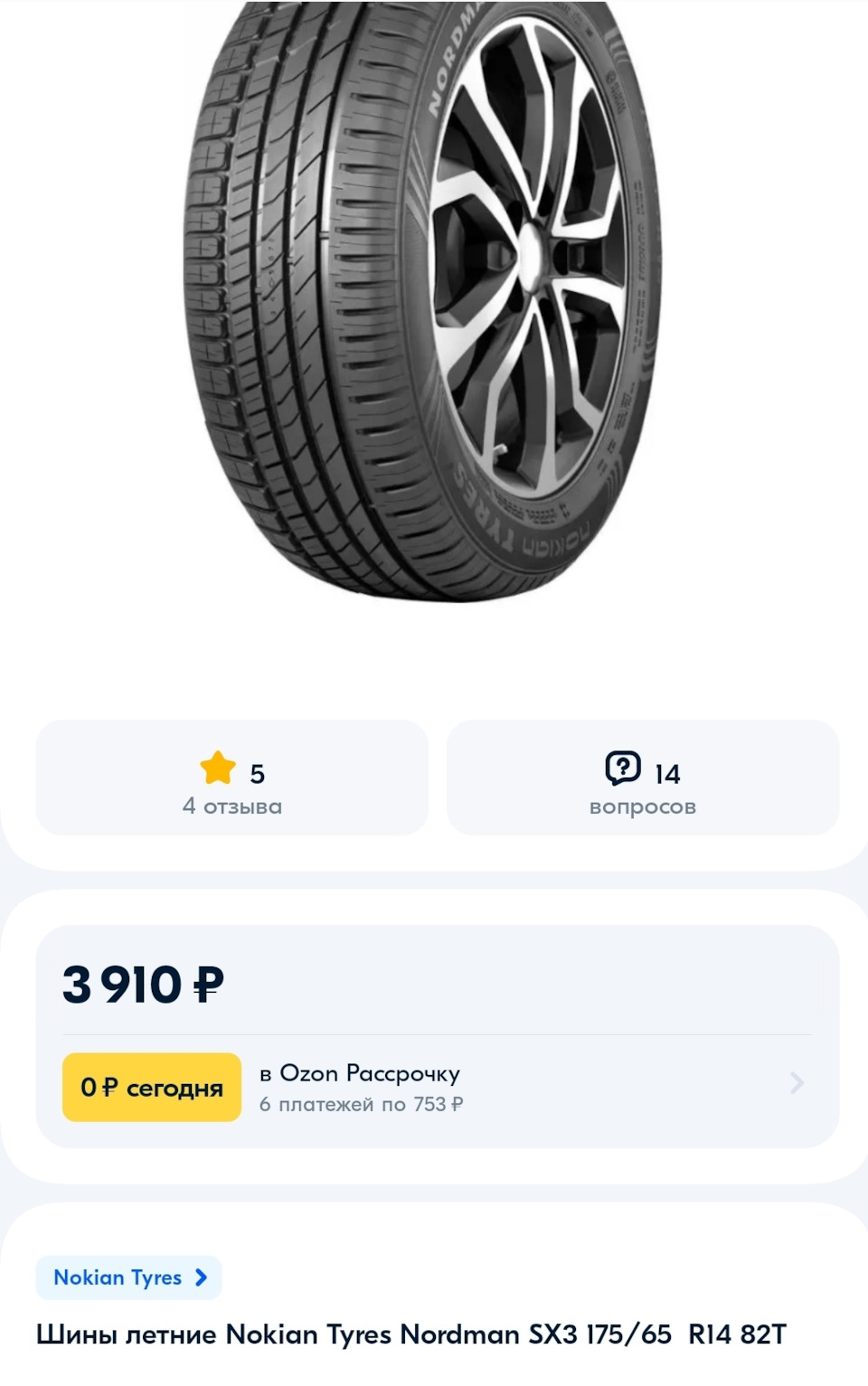868x1386 pixels.
Task: Tap the "в Ozon Рассрочку" text
Action: click(360, 1073)
